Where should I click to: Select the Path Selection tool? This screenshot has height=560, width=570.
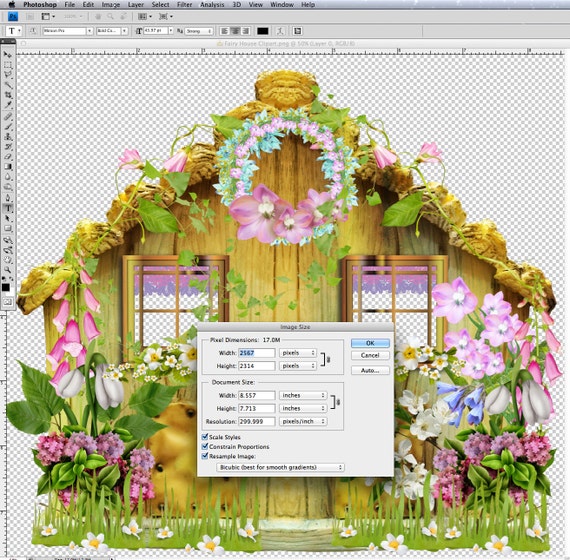point(8,219)
